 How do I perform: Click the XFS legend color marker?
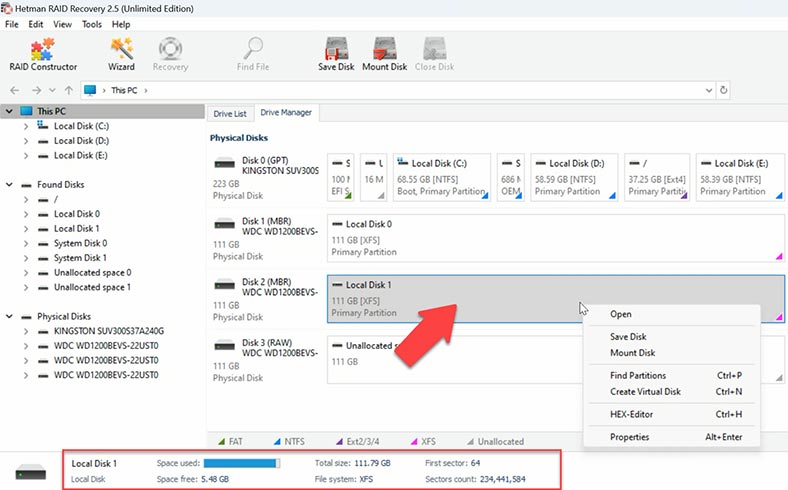point(414,442)
